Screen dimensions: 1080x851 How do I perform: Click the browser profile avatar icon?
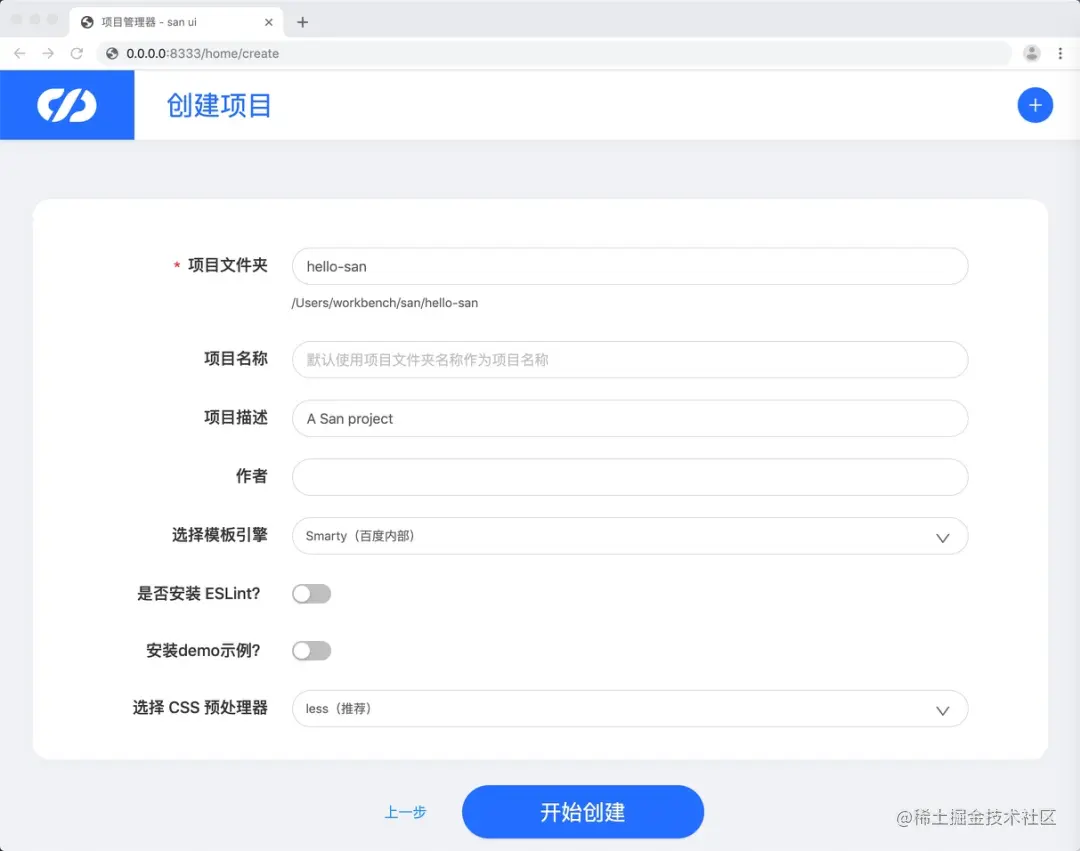click(1031, 53)
